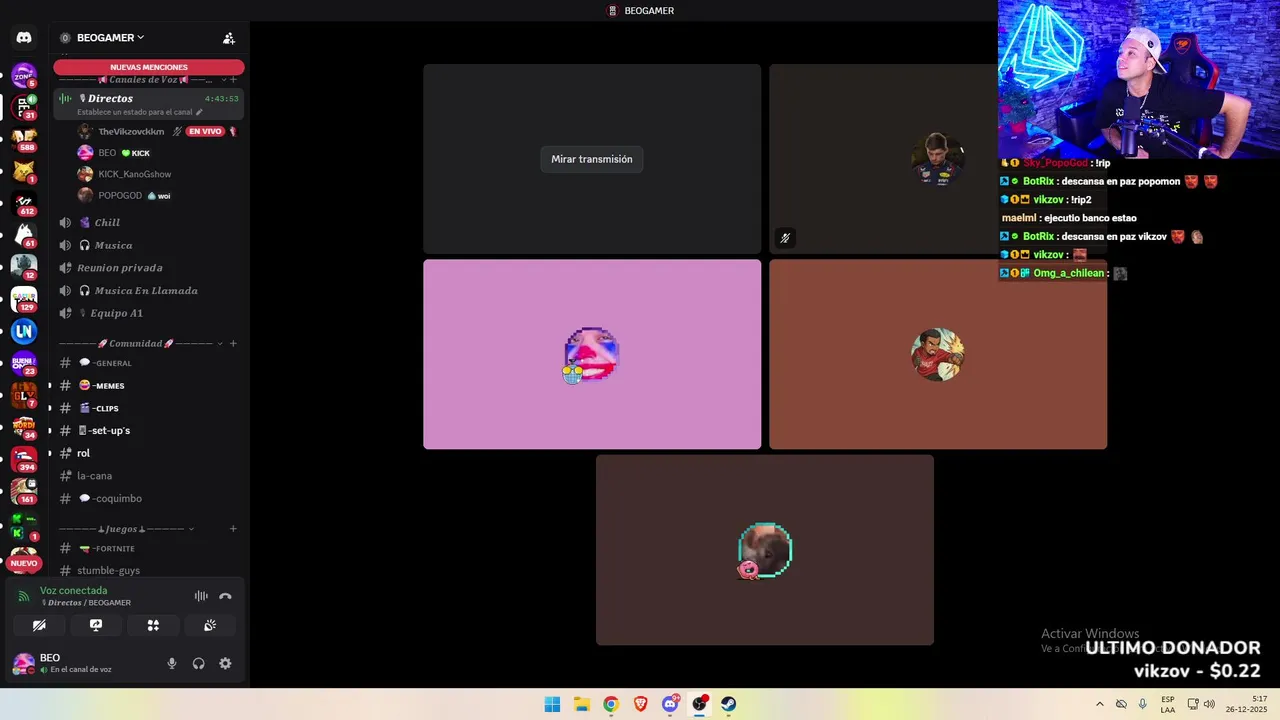Open the invite people icon next to BEOGAMER
Image resolution: width=1280 pixels, height=720 pixels.
click(228, 38)
